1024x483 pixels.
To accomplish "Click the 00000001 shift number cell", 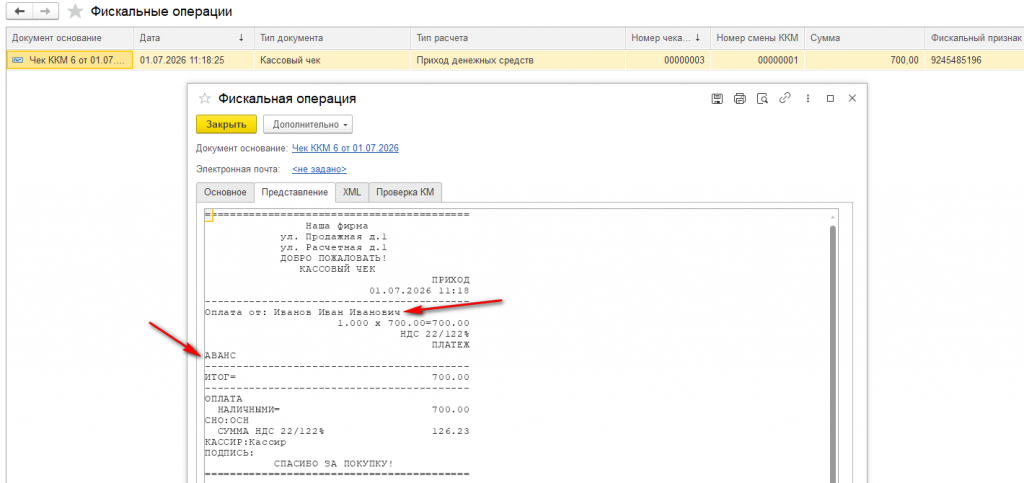I will [x=757, y=60].
